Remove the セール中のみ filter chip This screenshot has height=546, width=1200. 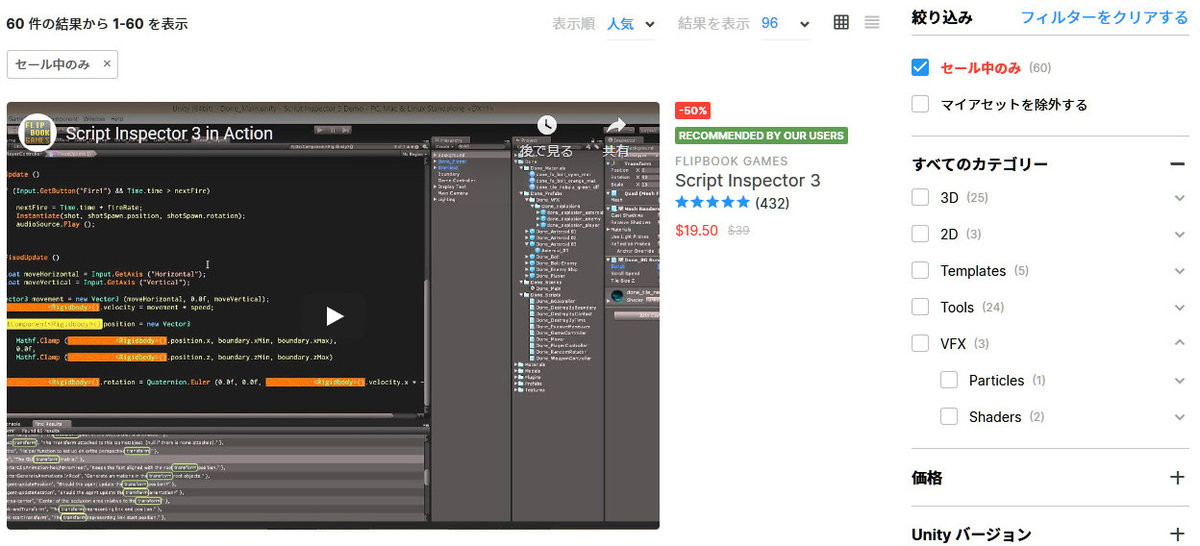107,64
